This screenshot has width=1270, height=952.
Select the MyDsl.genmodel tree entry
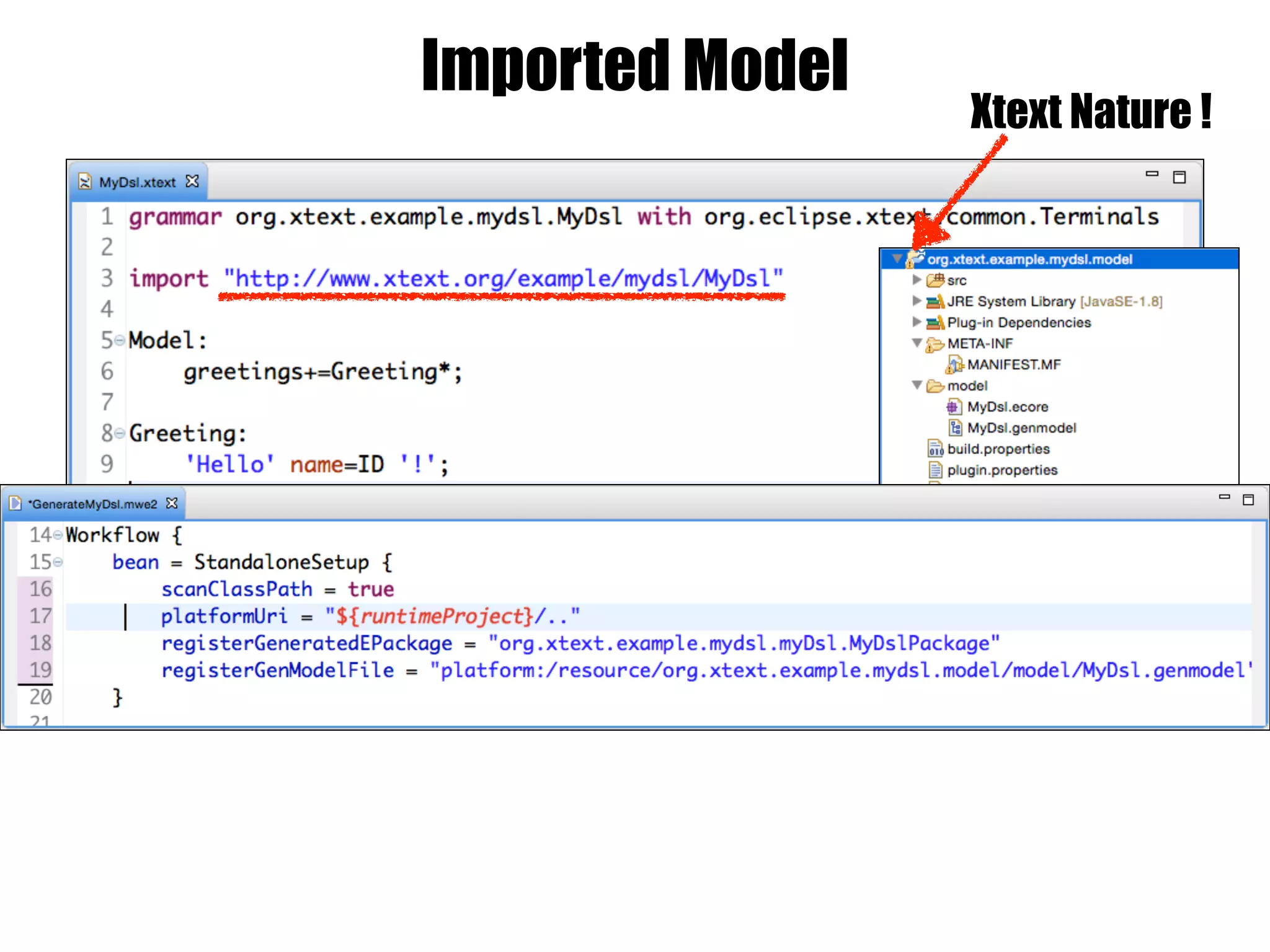pos(1021,428)
